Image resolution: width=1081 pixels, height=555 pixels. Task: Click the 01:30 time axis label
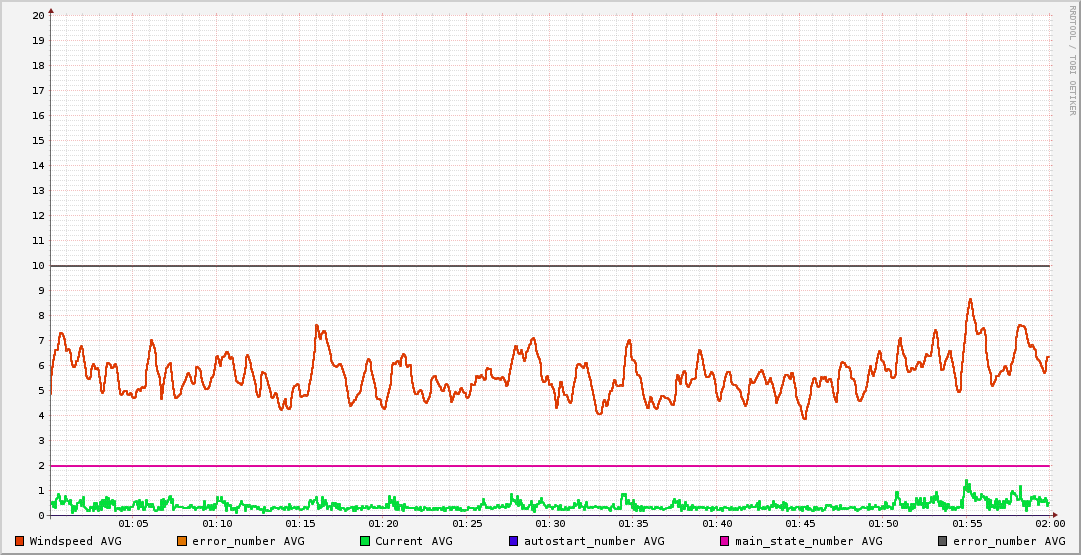coord(550,524)
